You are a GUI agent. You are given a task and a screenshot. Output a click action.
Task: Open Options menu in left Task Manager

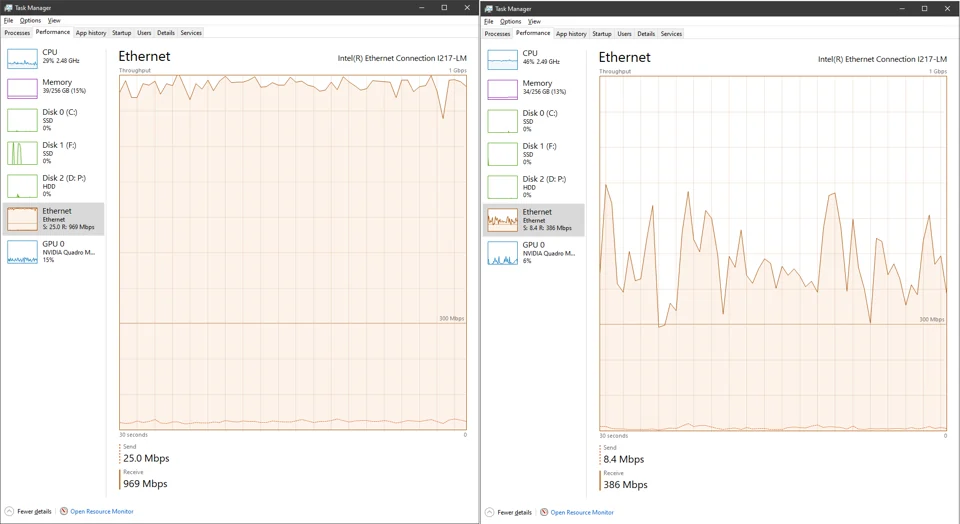pyautogui.click(x=30, y=20)
